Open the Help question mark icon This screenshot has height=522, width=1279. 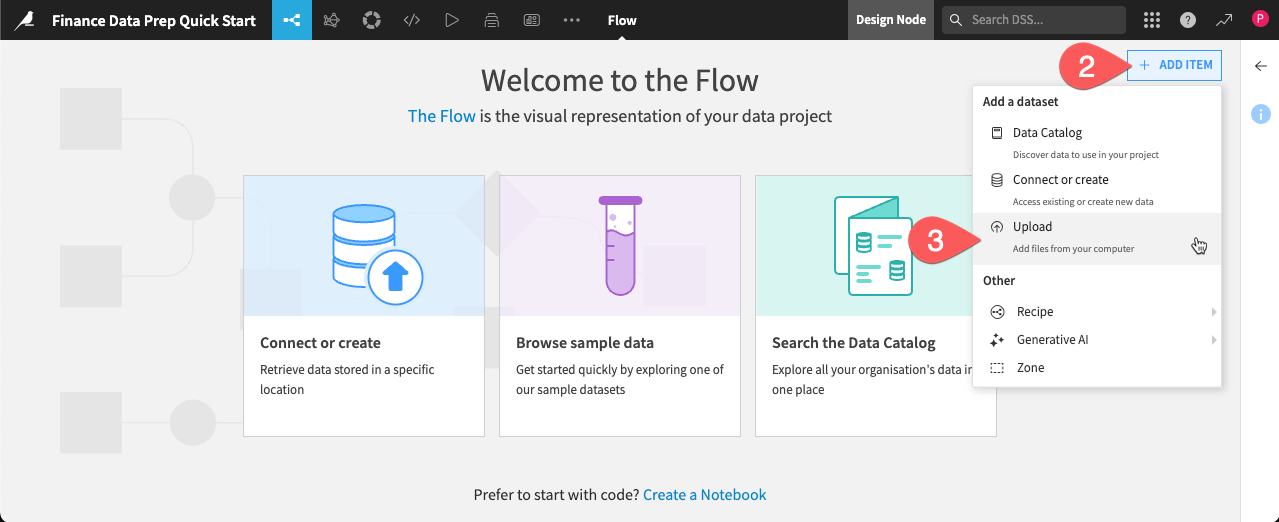click(1188, 20)
